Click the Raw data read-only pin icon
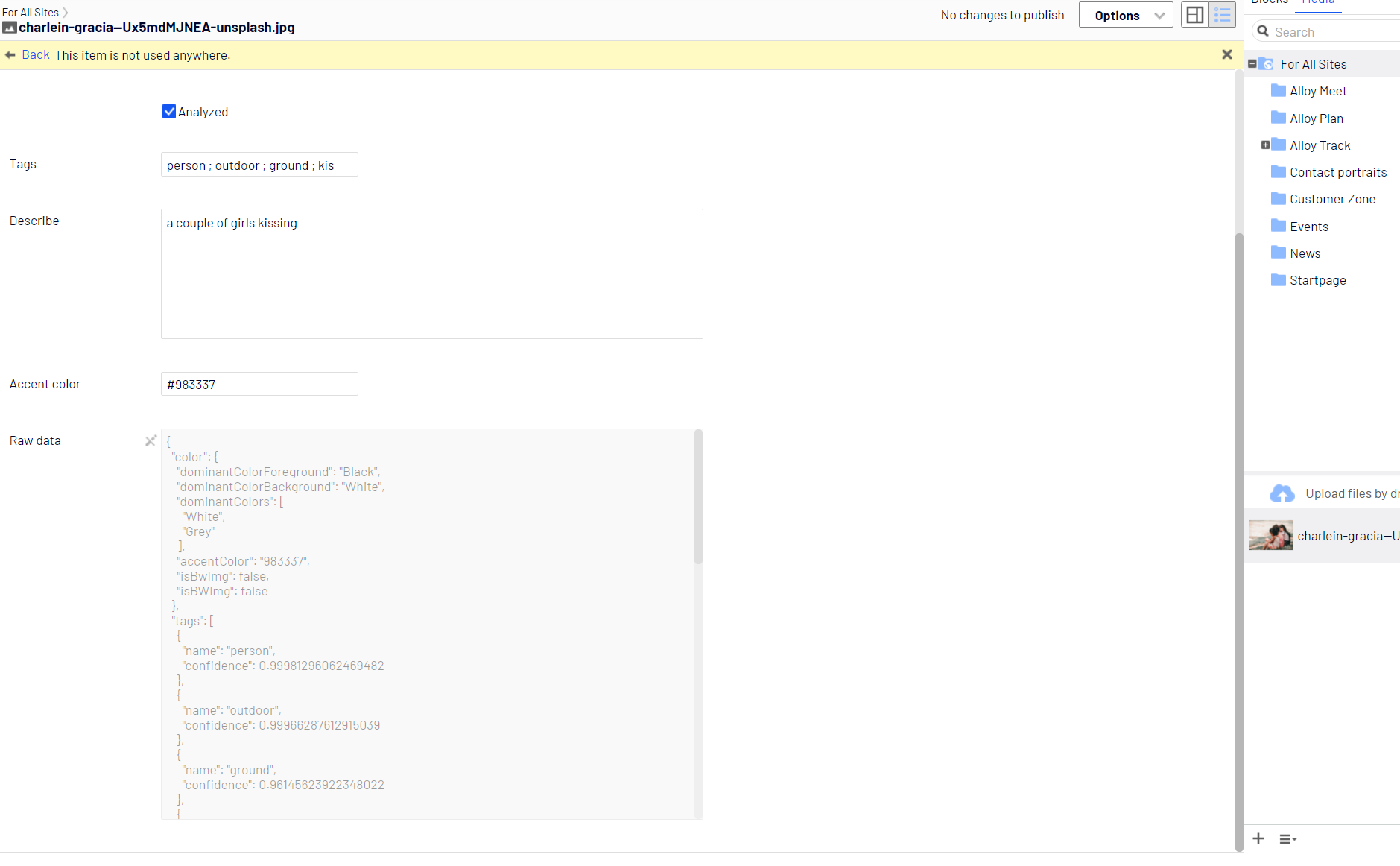The width and height of the screenshot is (1400, 866). (151, 441)
